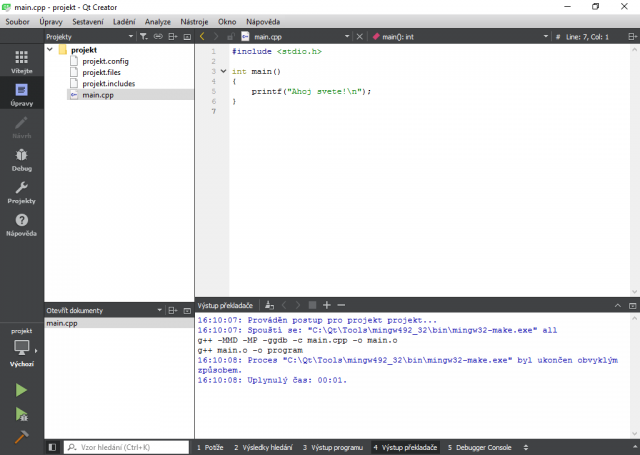Viewport: 640px width, 455px height.
Task: Switch to Úpravy edit mode
Action: click(x=22, y=94)
